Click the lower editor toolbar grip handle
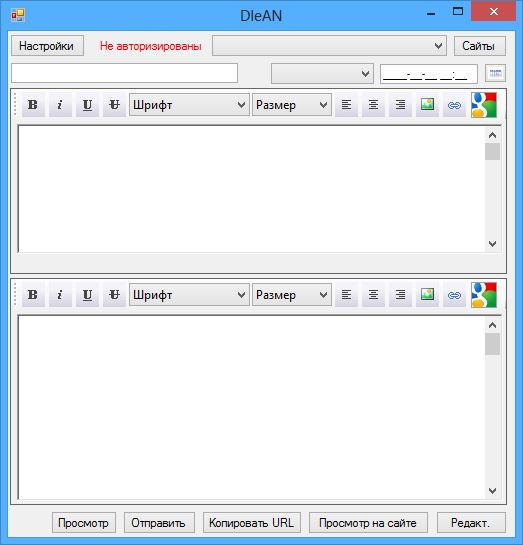The width and height of the screenshot is (523, 545). pos(15,294)
